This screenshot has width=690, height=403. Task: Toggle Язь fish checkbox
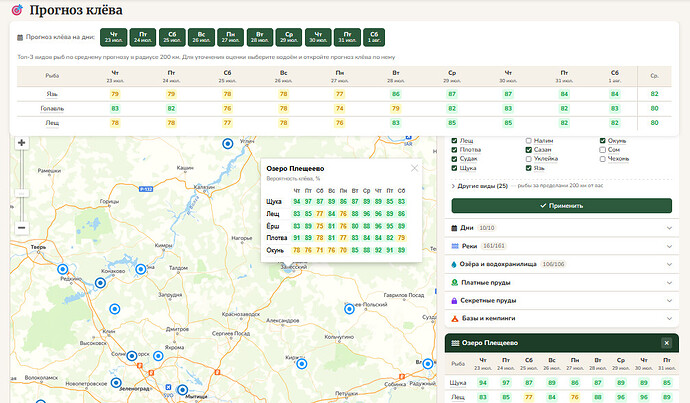coord(529,168)
